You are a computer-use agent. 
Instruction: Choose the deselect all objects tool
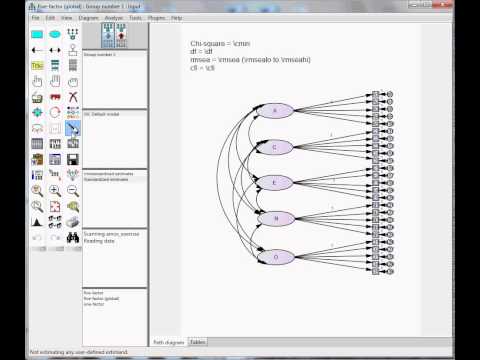point(73,81)
